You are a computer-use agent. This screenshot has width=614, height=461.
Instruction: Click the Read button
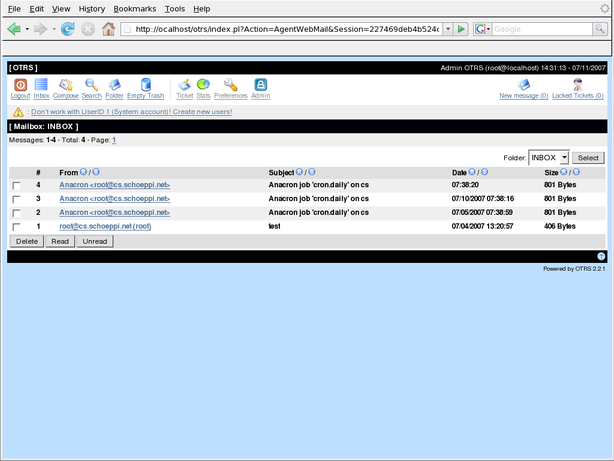pos(60,241)
